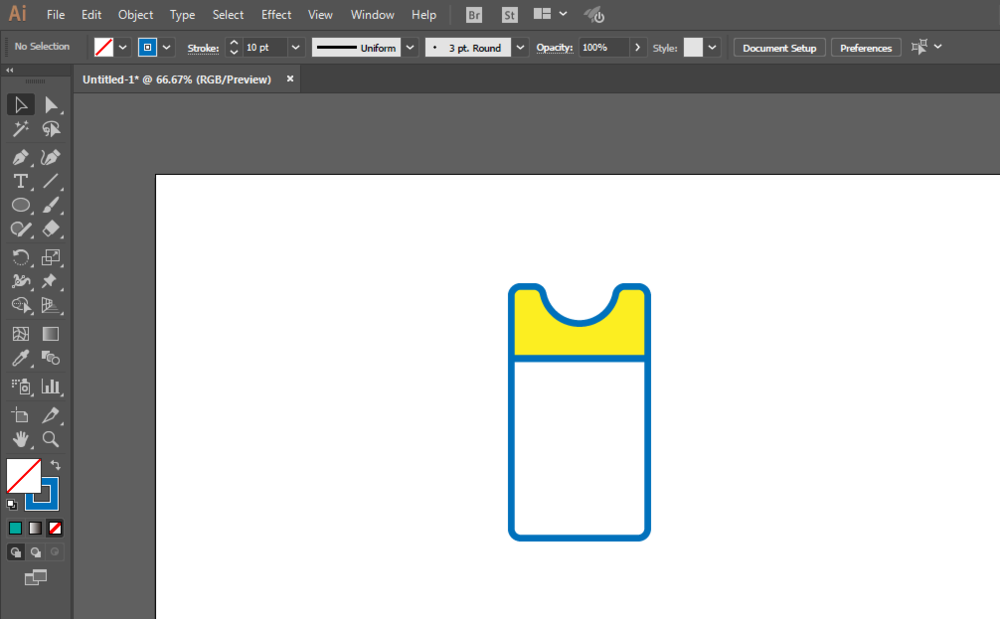Switch to Gradient fill mode
The width and height of the screenshot is (1000, 619).
coord(35,528)
